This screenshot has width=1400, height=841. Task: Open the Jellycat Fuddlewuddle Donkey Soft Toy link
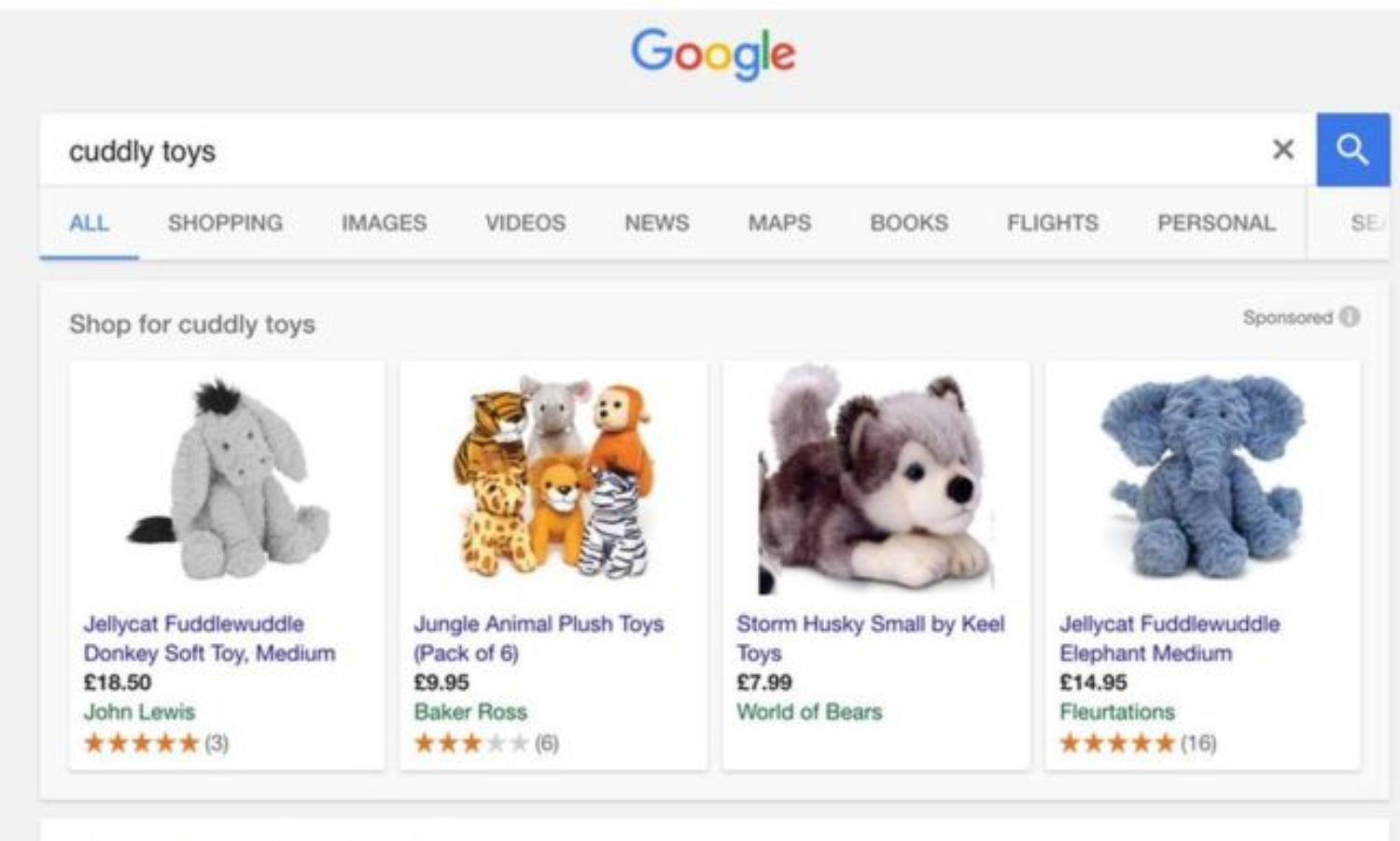pos(209,638)
